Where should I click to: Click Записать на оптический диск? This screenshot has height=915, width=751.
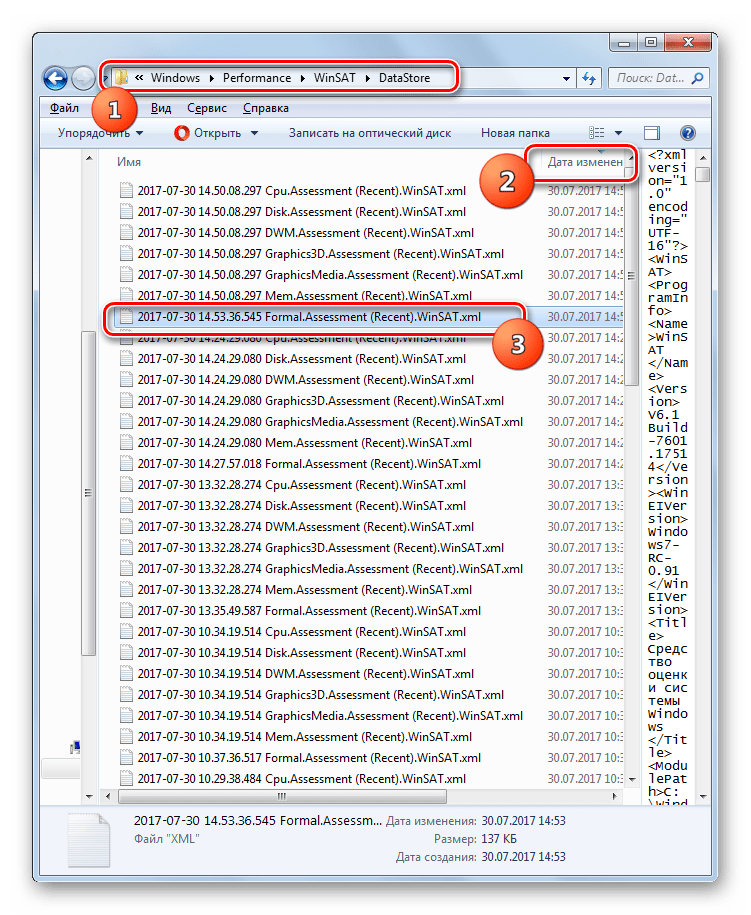[x=370, y=133]
